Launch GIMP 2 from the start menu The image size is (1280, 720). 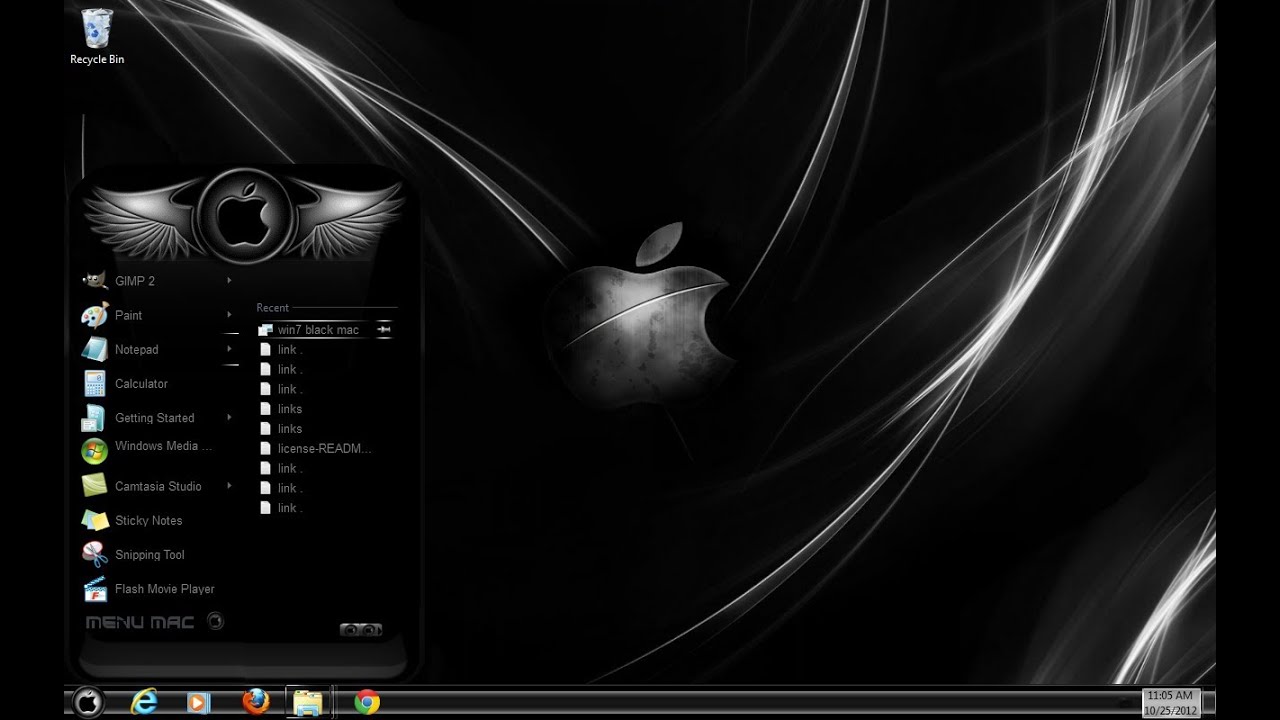pos(135,281)
